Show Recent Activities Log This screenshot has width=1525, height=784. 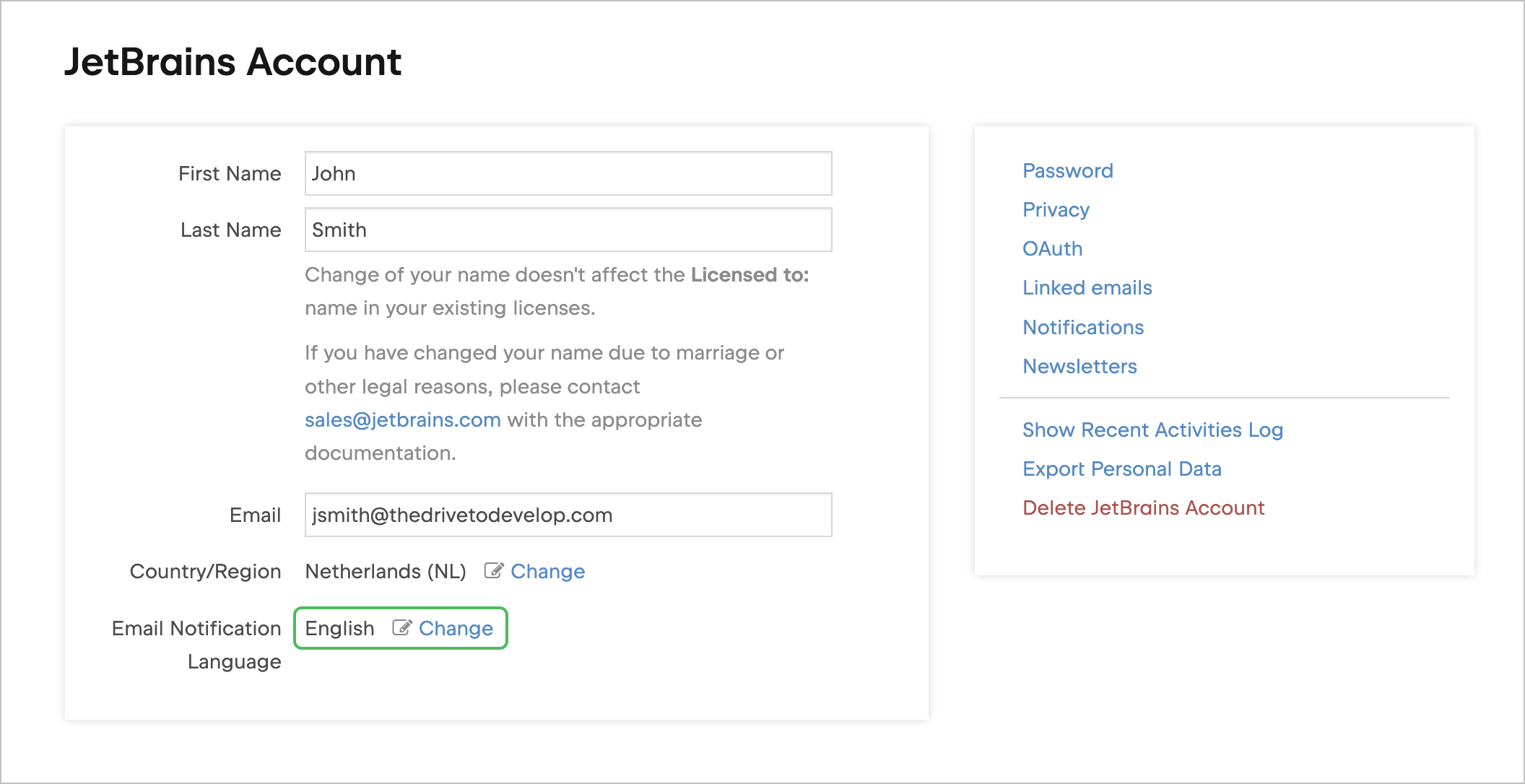click(x=1152, y=430)
